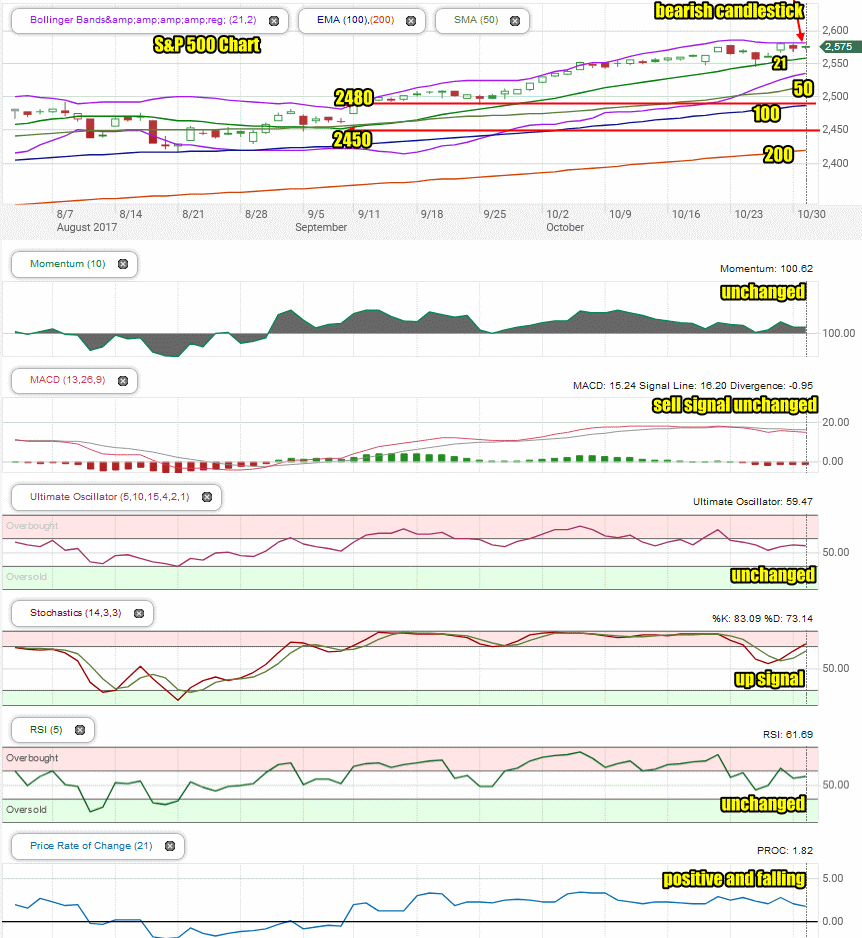
Task: Select the Stochastics (14,3,3) label
Action: [x=75, y=613]
